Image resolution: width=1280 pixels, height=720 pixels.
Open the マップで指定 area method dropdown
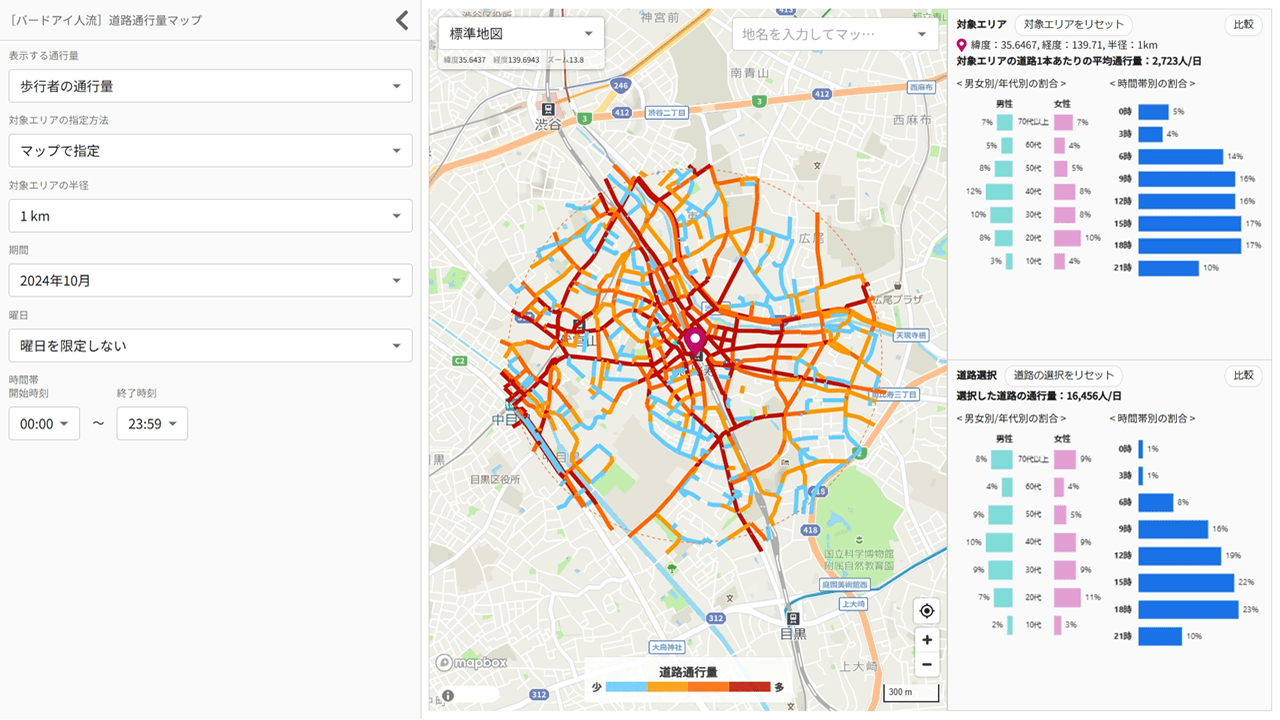[x=210, y=151]
